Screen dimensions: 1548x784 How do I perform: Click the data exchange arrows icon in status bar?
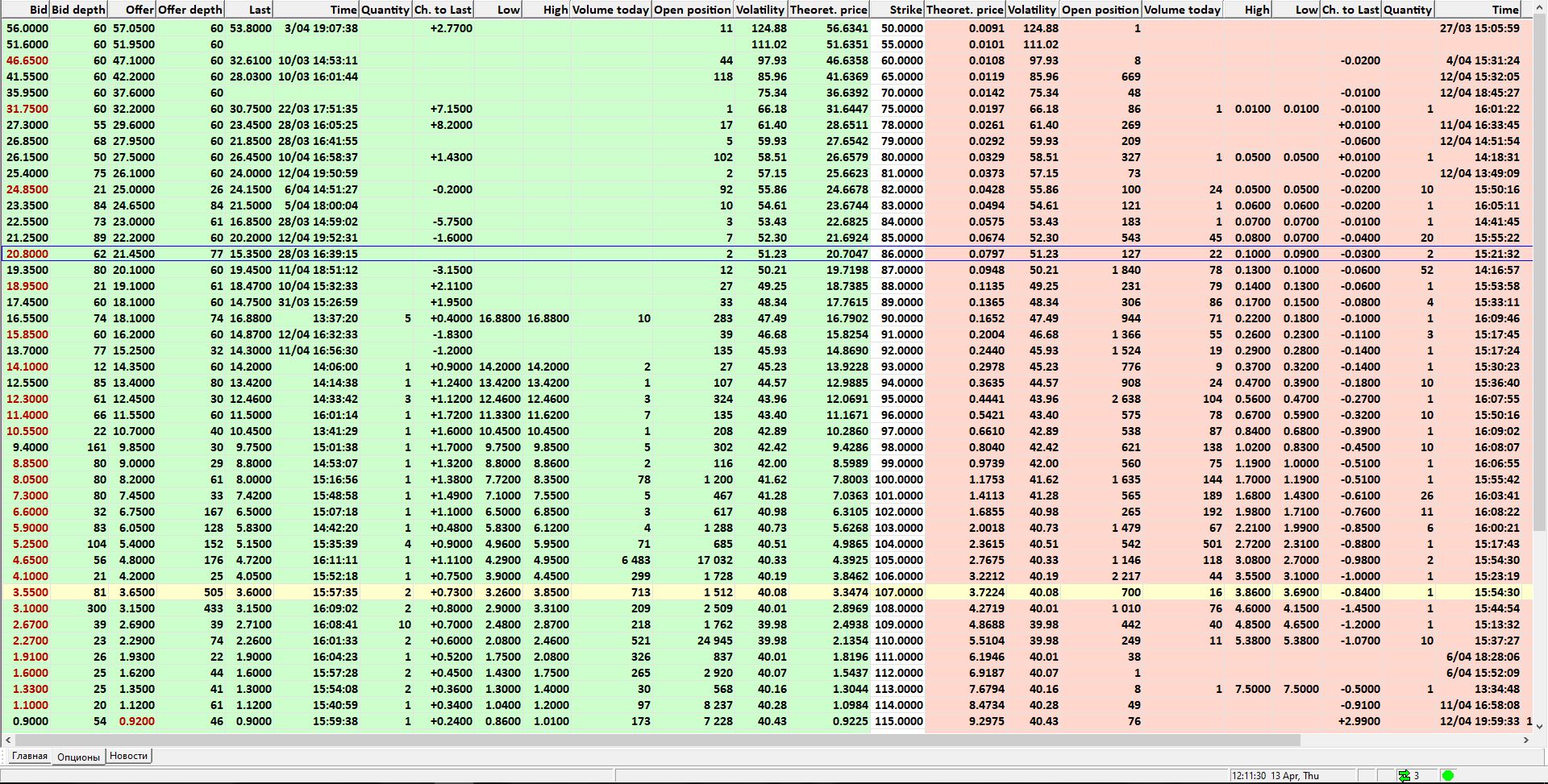(1404, 775)
